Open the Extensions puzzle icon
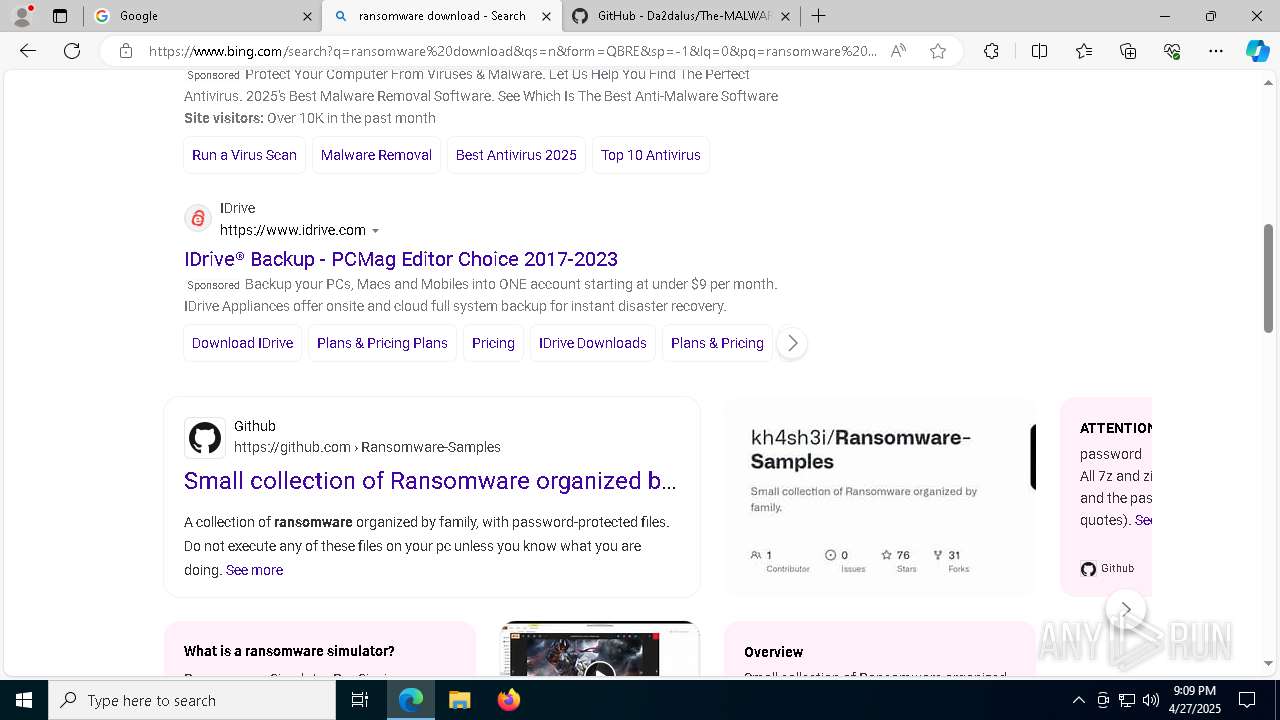The image size is (1280, 720). (x=991, y=51)
